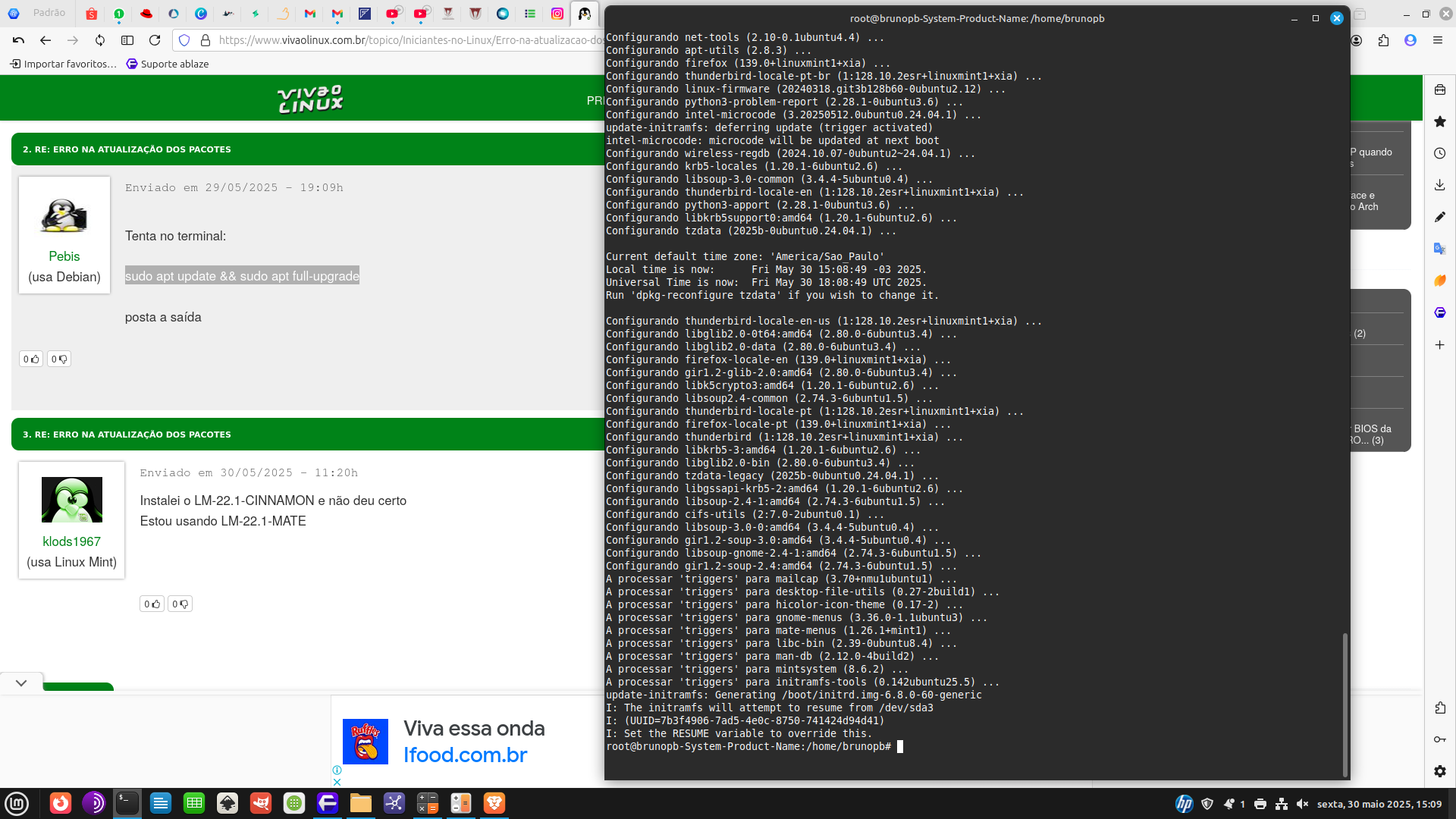Image resolution: width=1456 pixels, height=819 pixels.
Task: Click the highlighted sudo apt update command text
Action: (242, 276)
